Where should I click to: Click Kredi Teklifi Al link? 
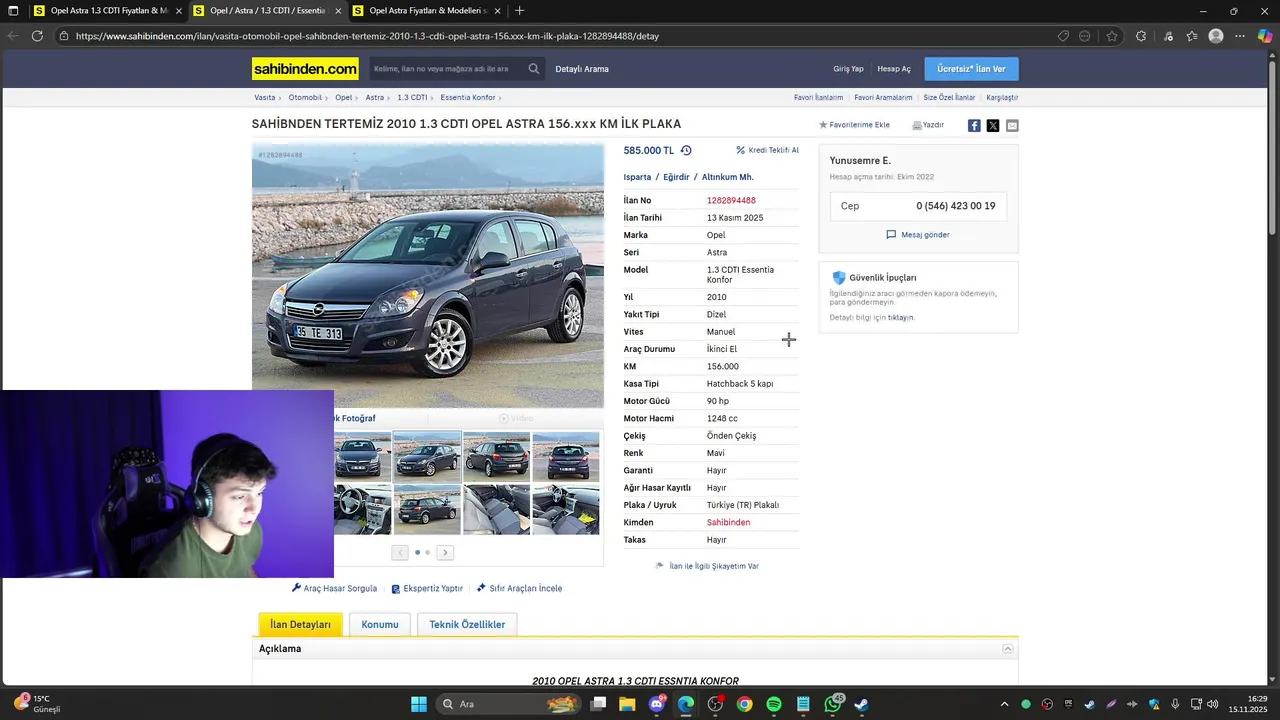(x=767, y=150)
